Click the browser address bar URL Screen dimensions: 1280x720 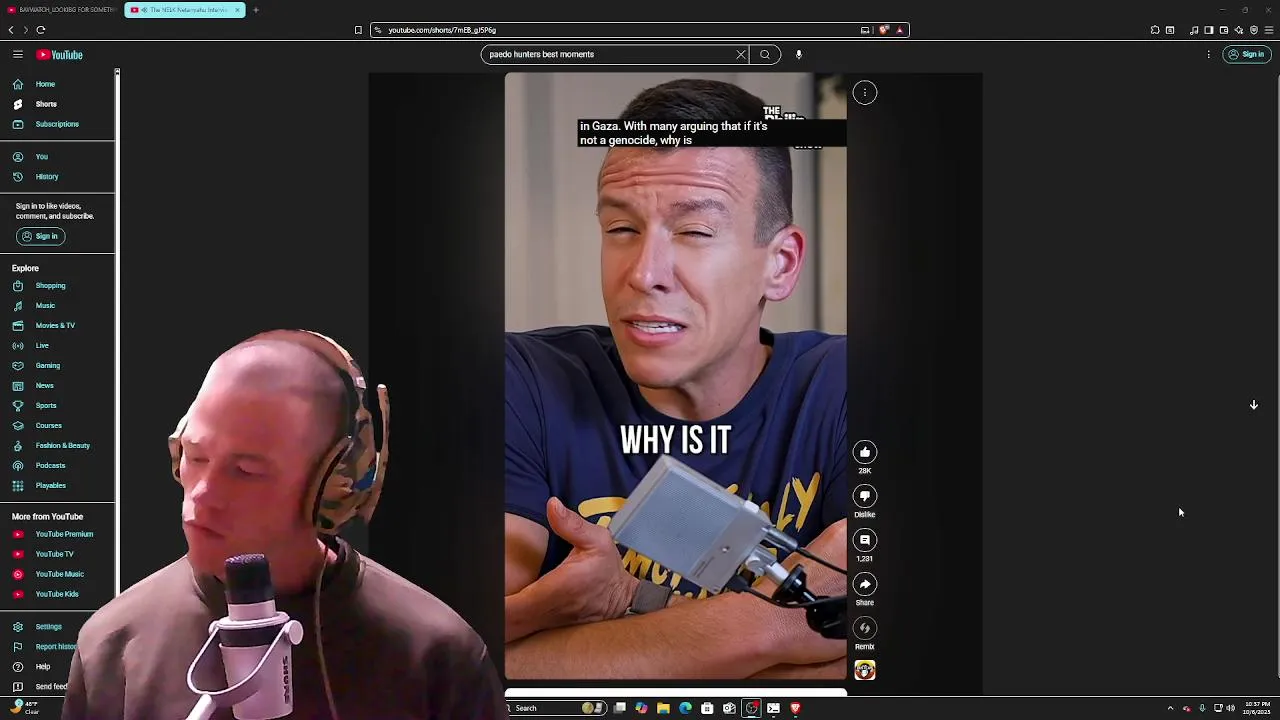click(x=442, y=30)
